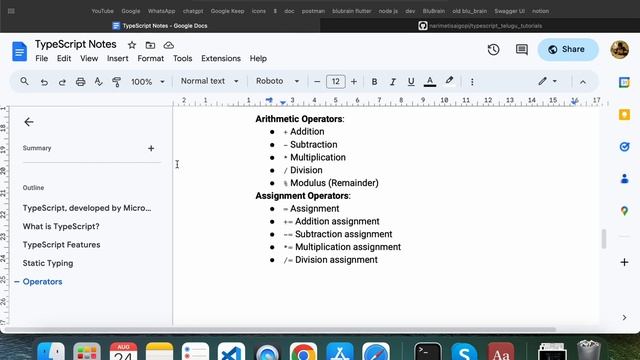The width and height of the screenshot is (640, 360).
Task: Hide the menus with caret arrow
Action: [x=583, y=82]
